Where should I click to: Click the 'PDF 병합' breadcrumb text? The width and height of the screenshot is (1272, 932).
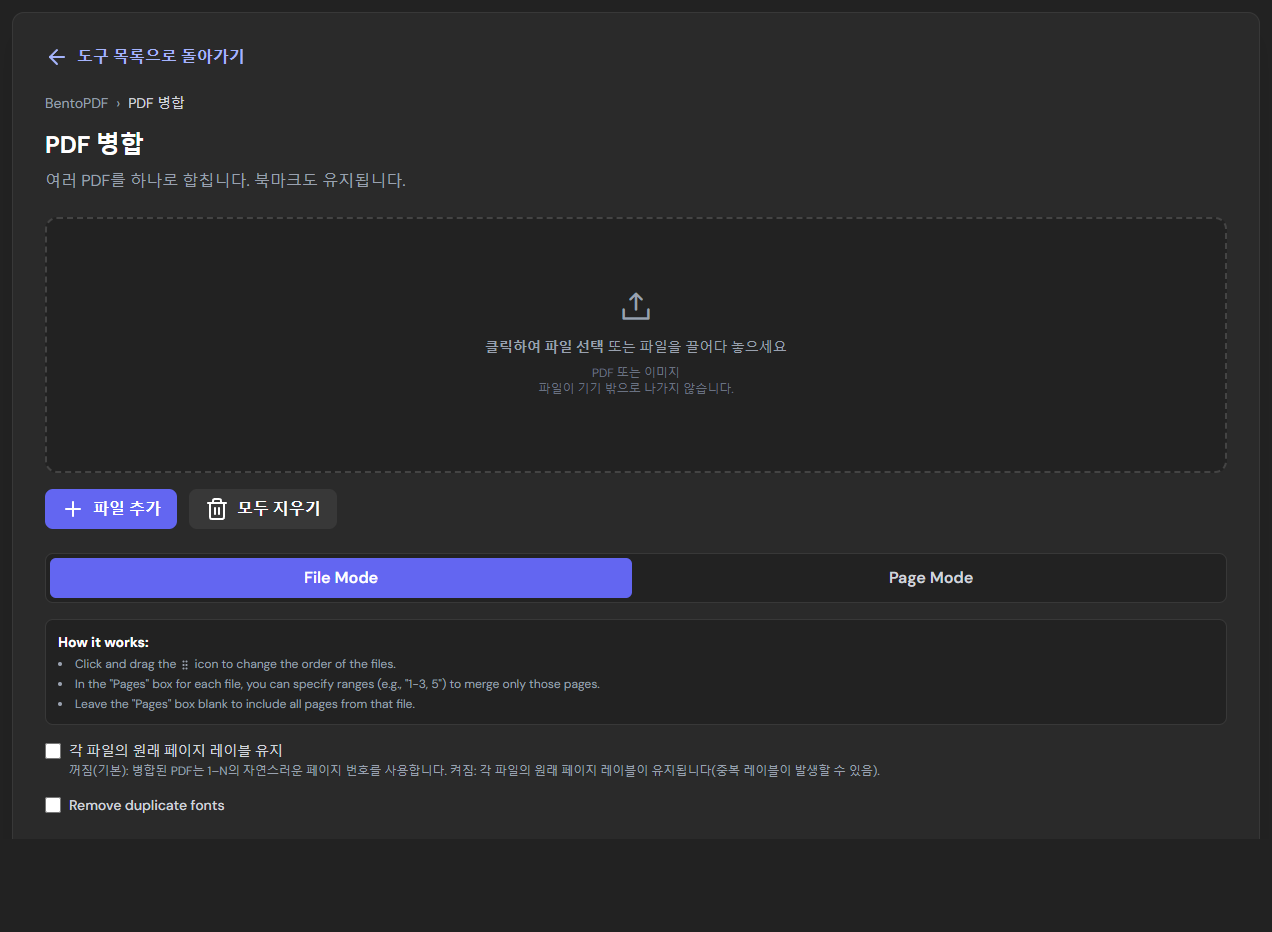point(156,103)
